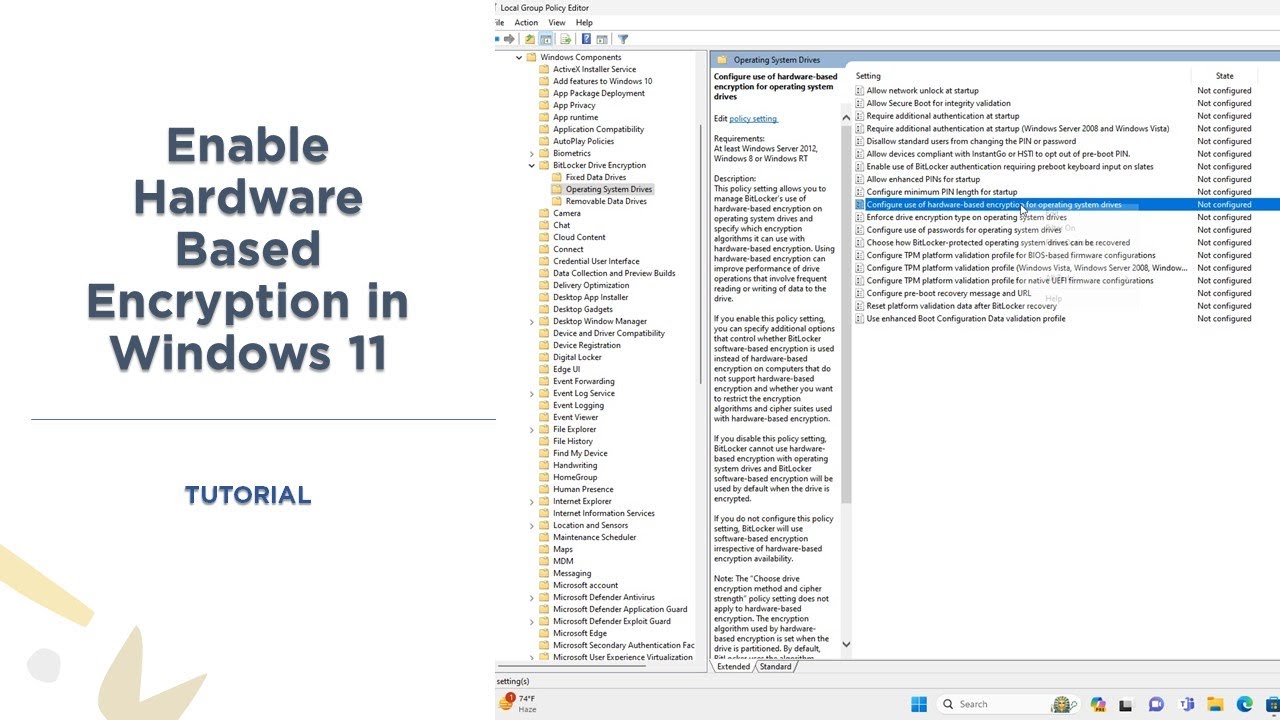The height and width of the screenshot is (720, 1280).
Task: Expand the Event Log Service node
Action: click(x=532, y=393)
